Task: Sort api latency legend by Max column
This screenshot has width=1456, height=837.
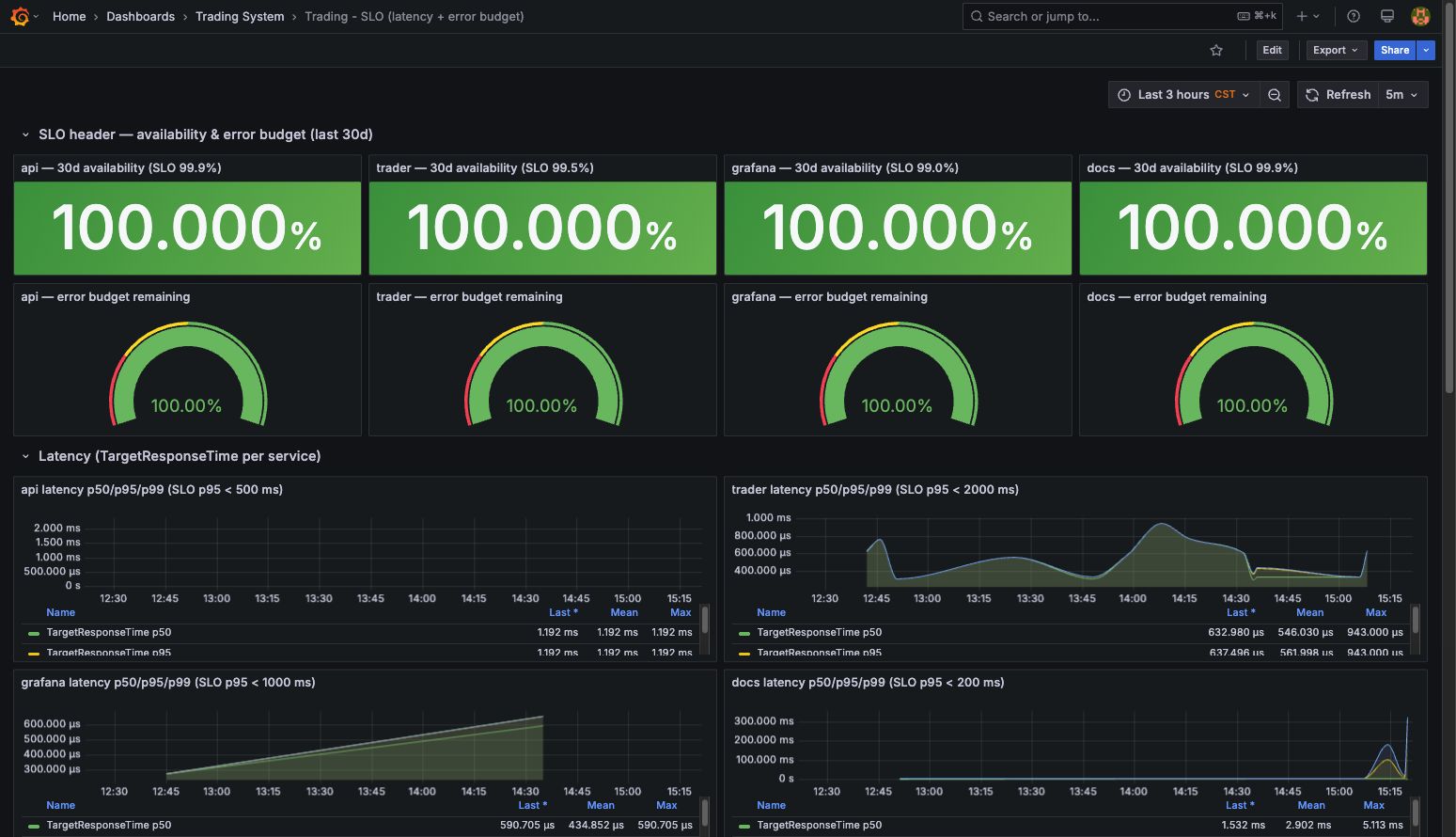Action: 681,612
